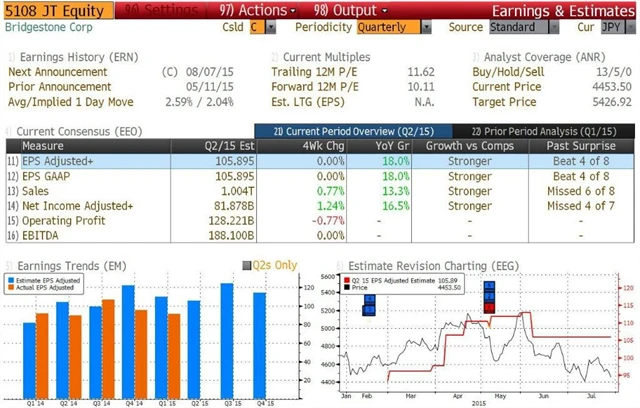This screenshot has height=408, width=640.
Task: Click the Bridgestone Corp company name
Action: [x=49, y=27]
